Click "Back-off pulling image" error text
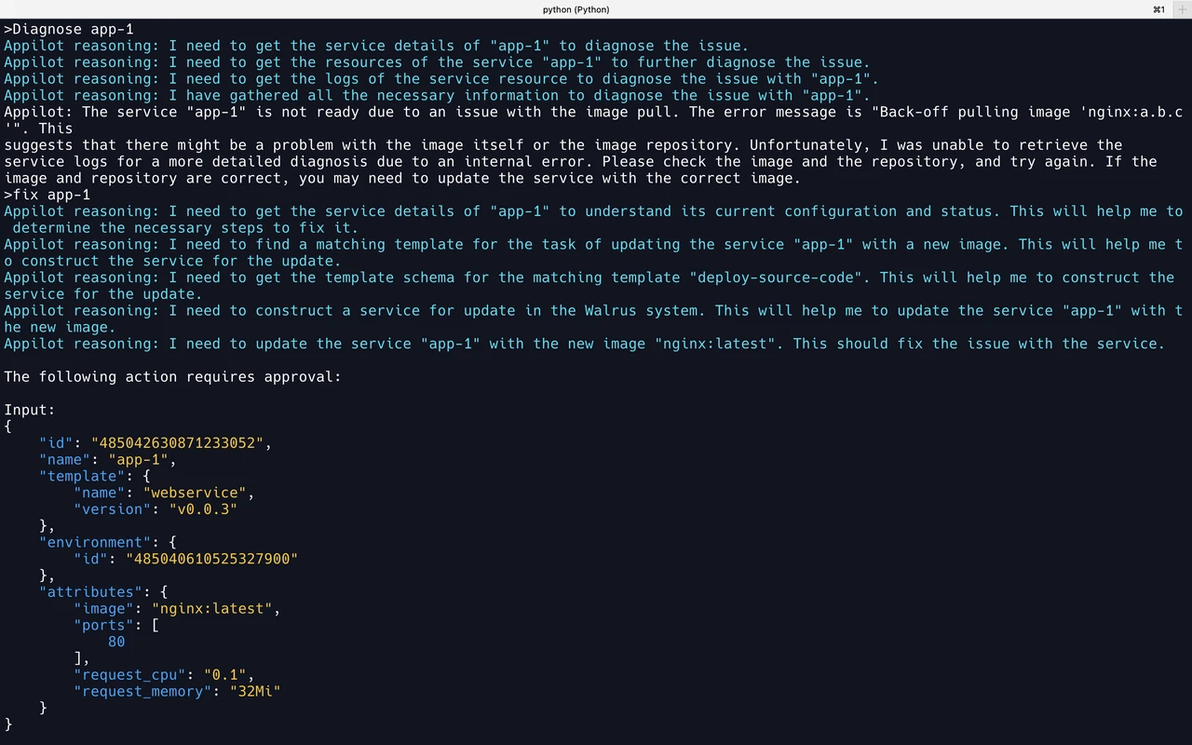This screenshot has height=745, width=1192. (x=966, y=112)
